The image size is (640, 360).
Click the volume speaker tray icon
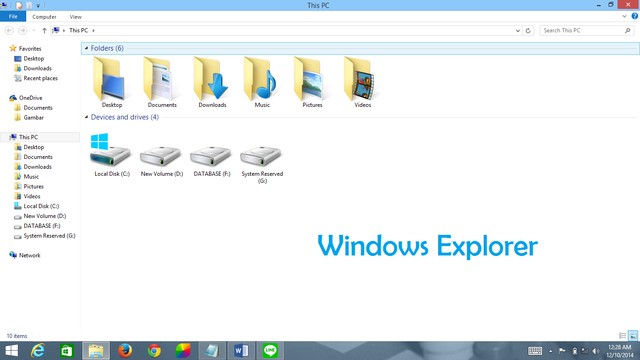(596, 351)
